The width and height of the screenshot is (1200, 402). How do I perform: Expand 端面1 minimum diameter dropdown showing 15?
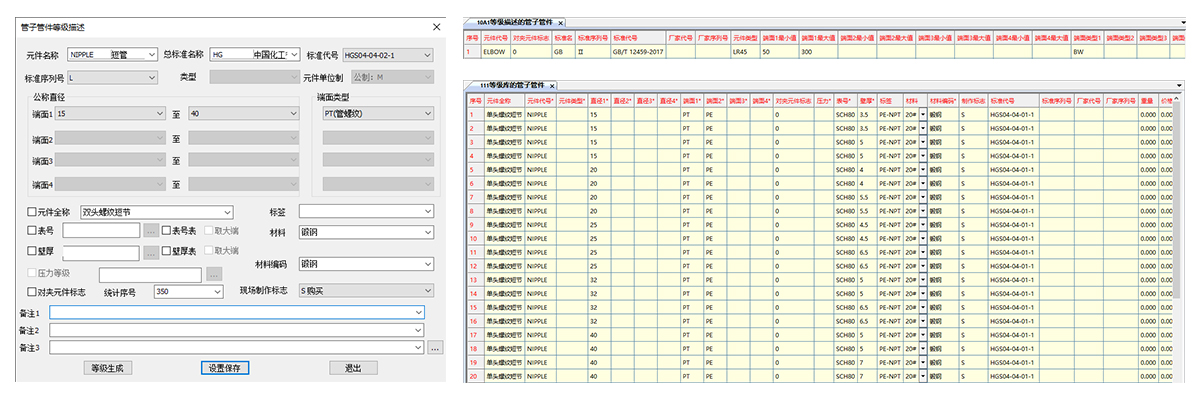tap(111, 114)
